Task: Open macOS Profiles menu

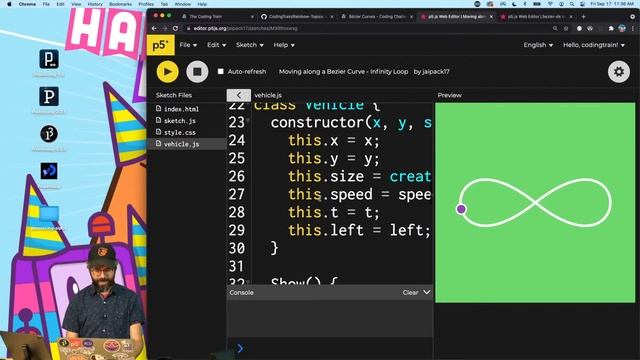Action: pyautogui.click(x=146, y=4)
